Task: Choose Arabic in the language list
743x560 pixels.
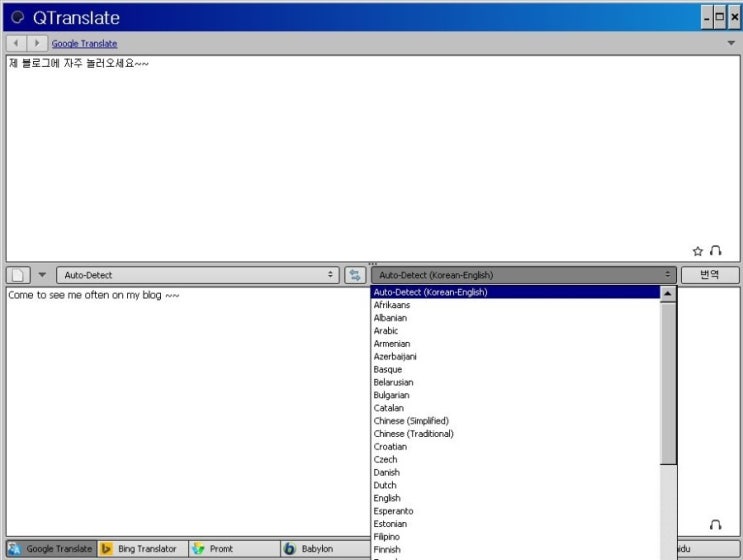Action: tap(515, 331)
